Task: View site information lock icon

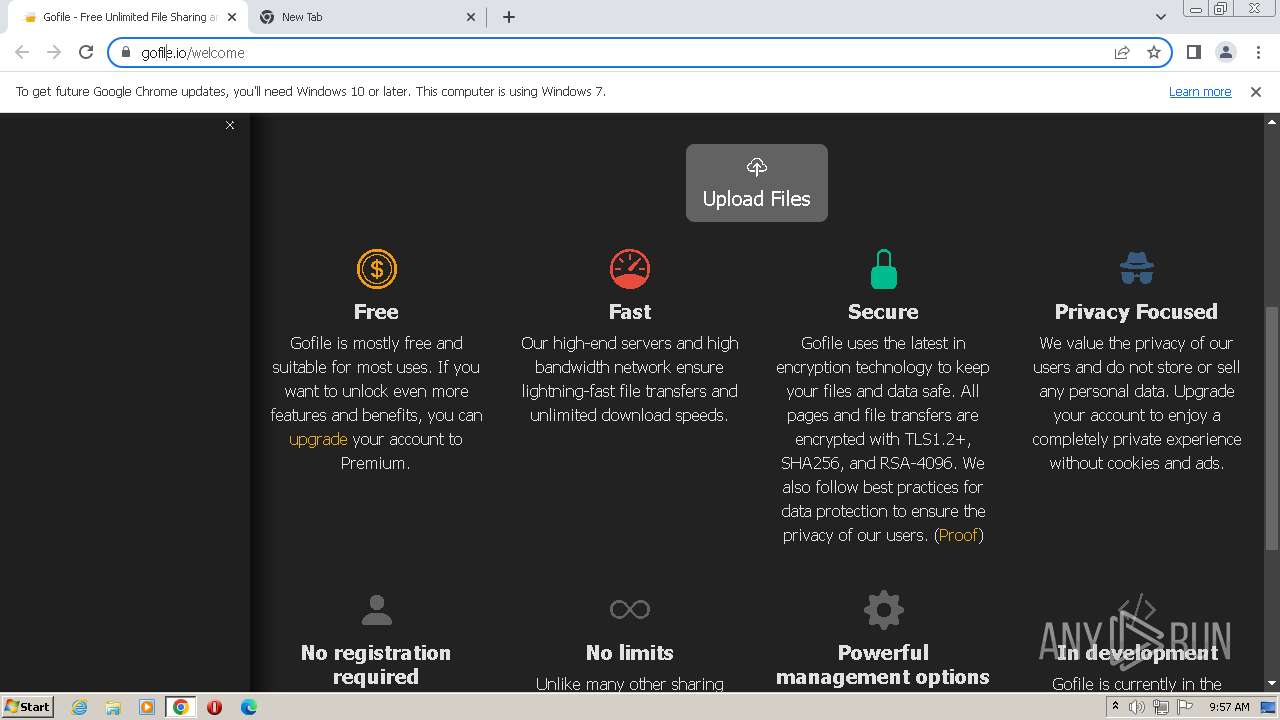Action: [125, 52]
